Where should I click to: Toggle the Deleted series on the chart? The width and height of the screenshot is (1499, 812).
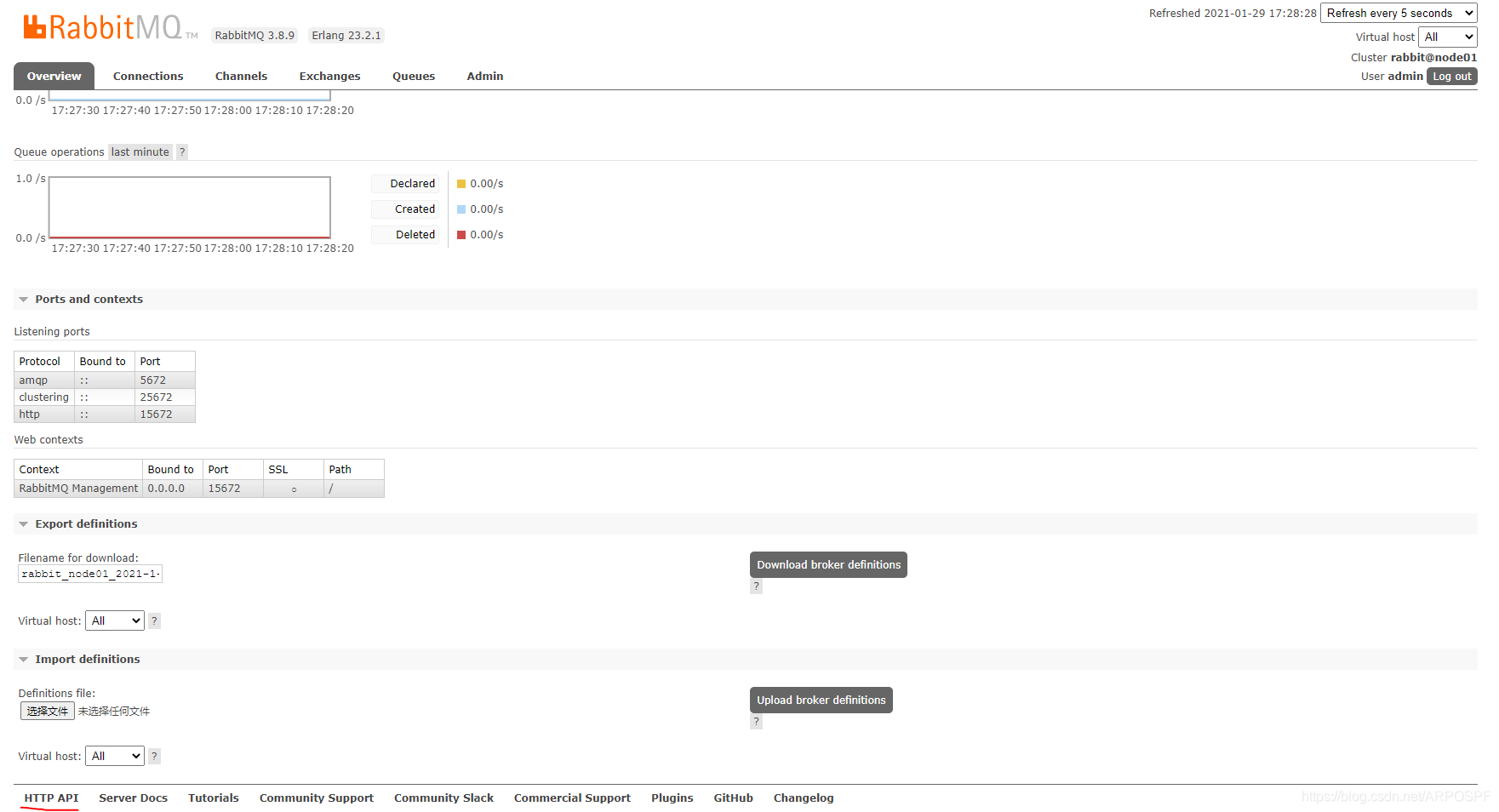click(x=406, y=234)
